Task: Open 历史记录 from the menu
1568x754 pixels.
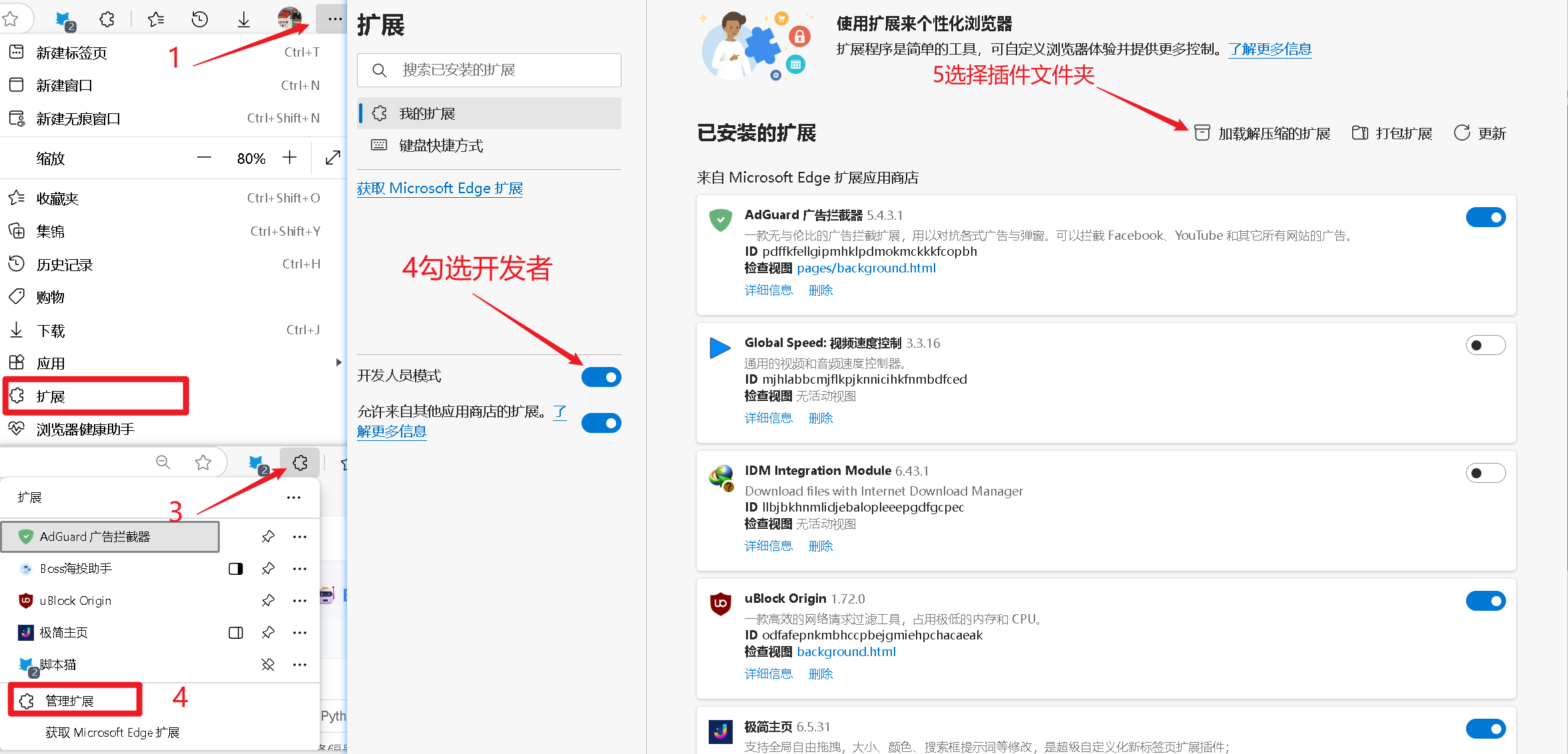Action: point(173,264)
